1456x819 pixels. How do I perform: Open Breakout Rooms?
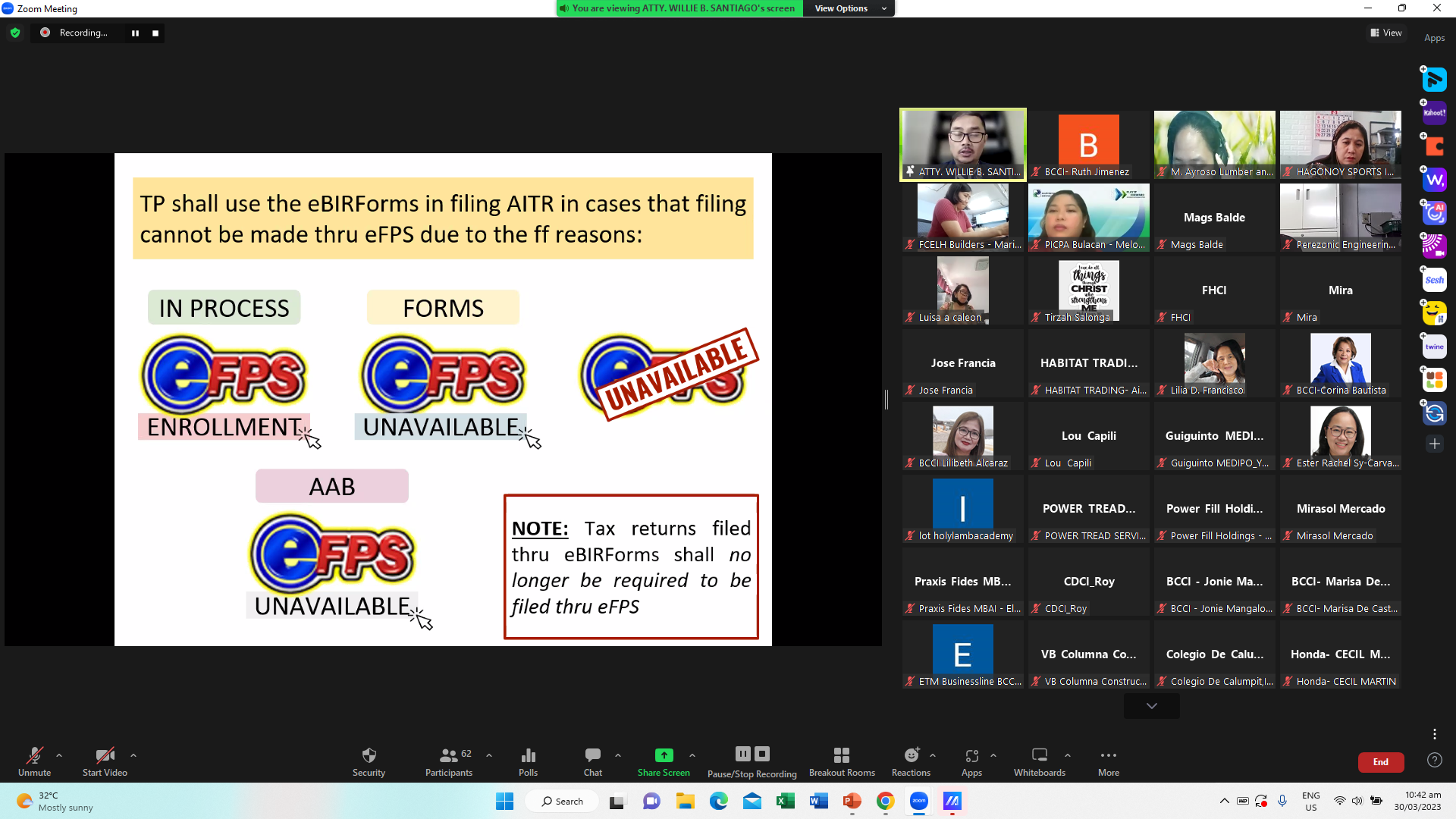(842, 761)
